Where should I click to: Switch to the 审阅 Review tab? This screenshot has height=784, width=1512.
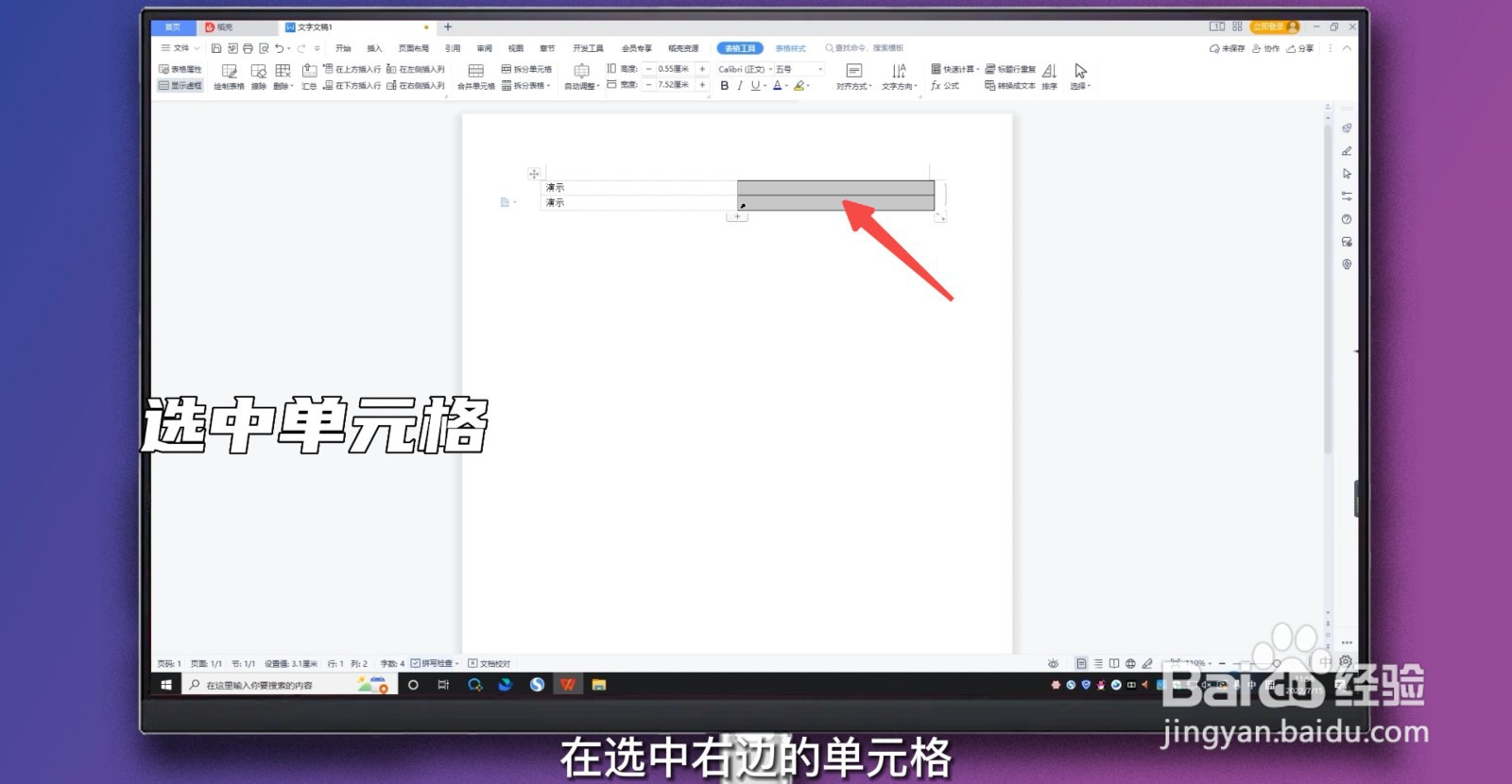coord(484,48)
